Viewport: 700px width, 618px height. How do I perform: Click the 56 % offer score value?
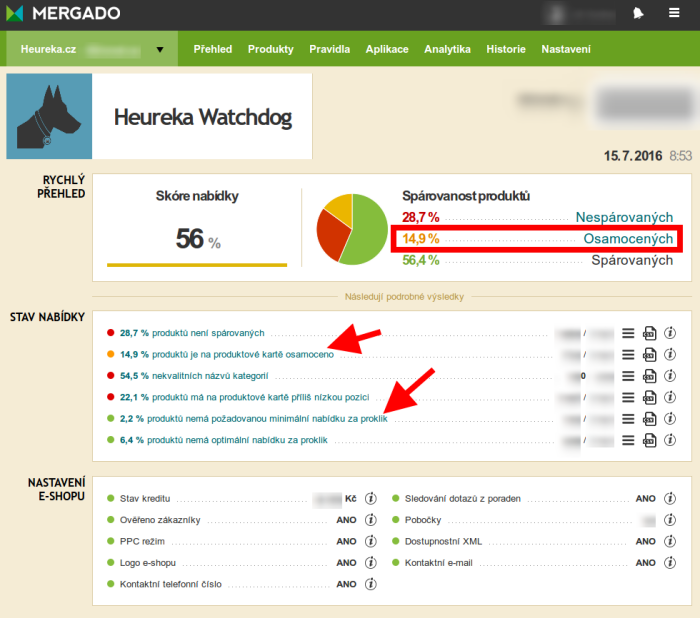(198, 239)
